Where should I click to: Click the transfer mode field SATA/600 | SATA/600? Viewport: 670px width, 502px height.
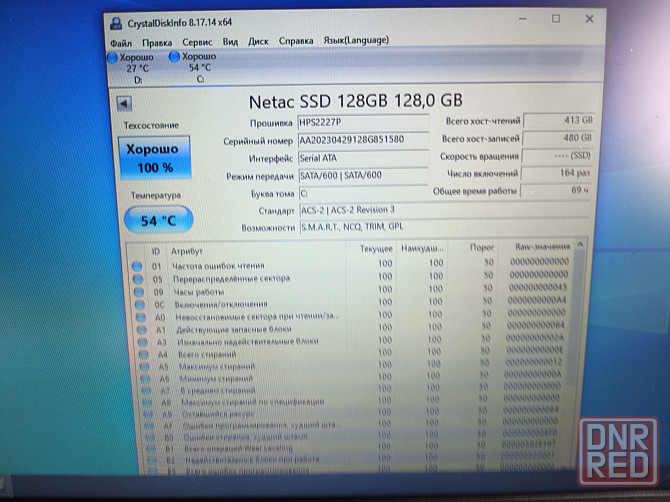363,175
